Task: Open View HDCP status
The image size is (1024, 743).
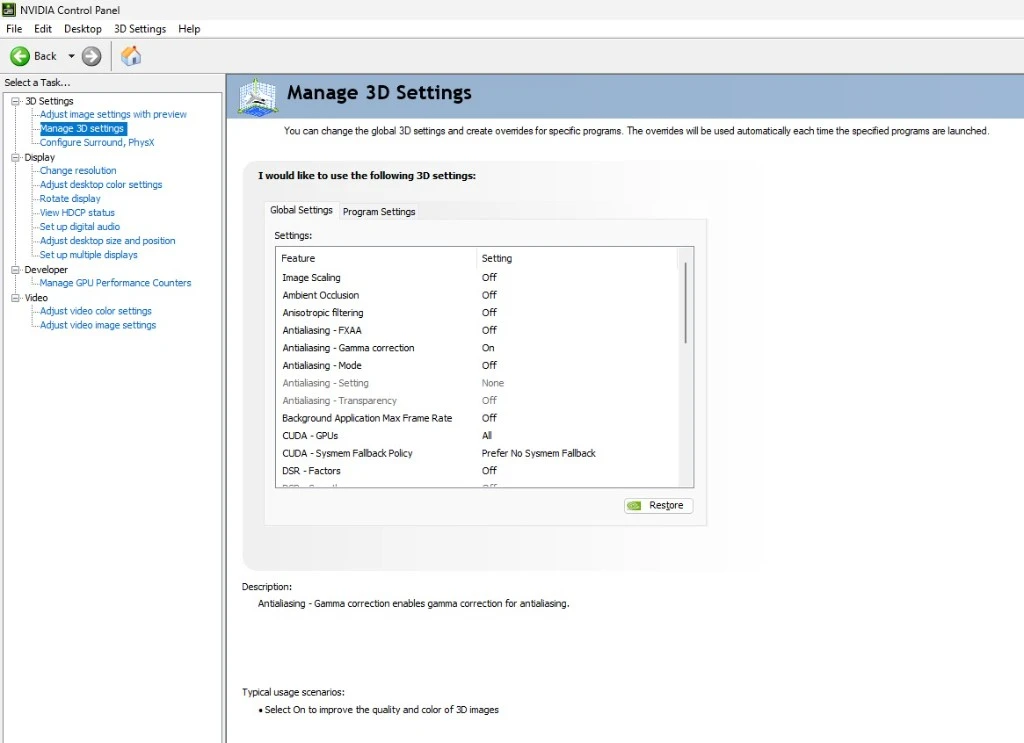Action: [77, 213]
